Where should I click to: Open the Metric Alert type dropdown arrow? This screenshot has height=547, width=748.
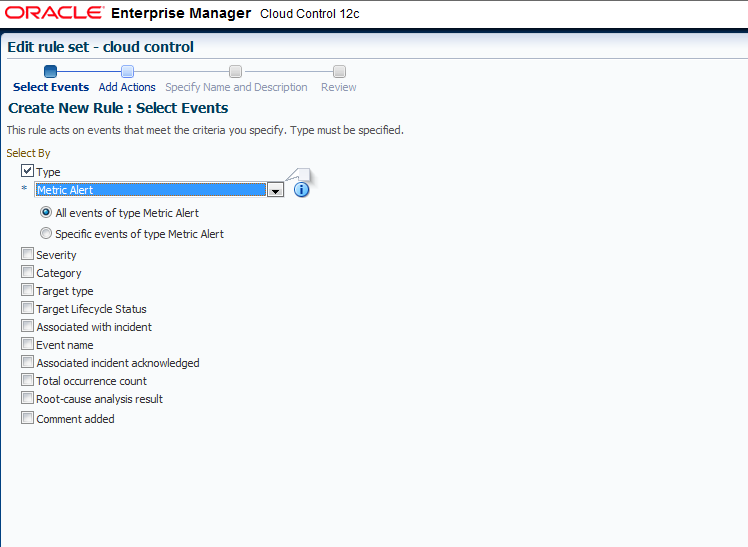click(275, 190)
